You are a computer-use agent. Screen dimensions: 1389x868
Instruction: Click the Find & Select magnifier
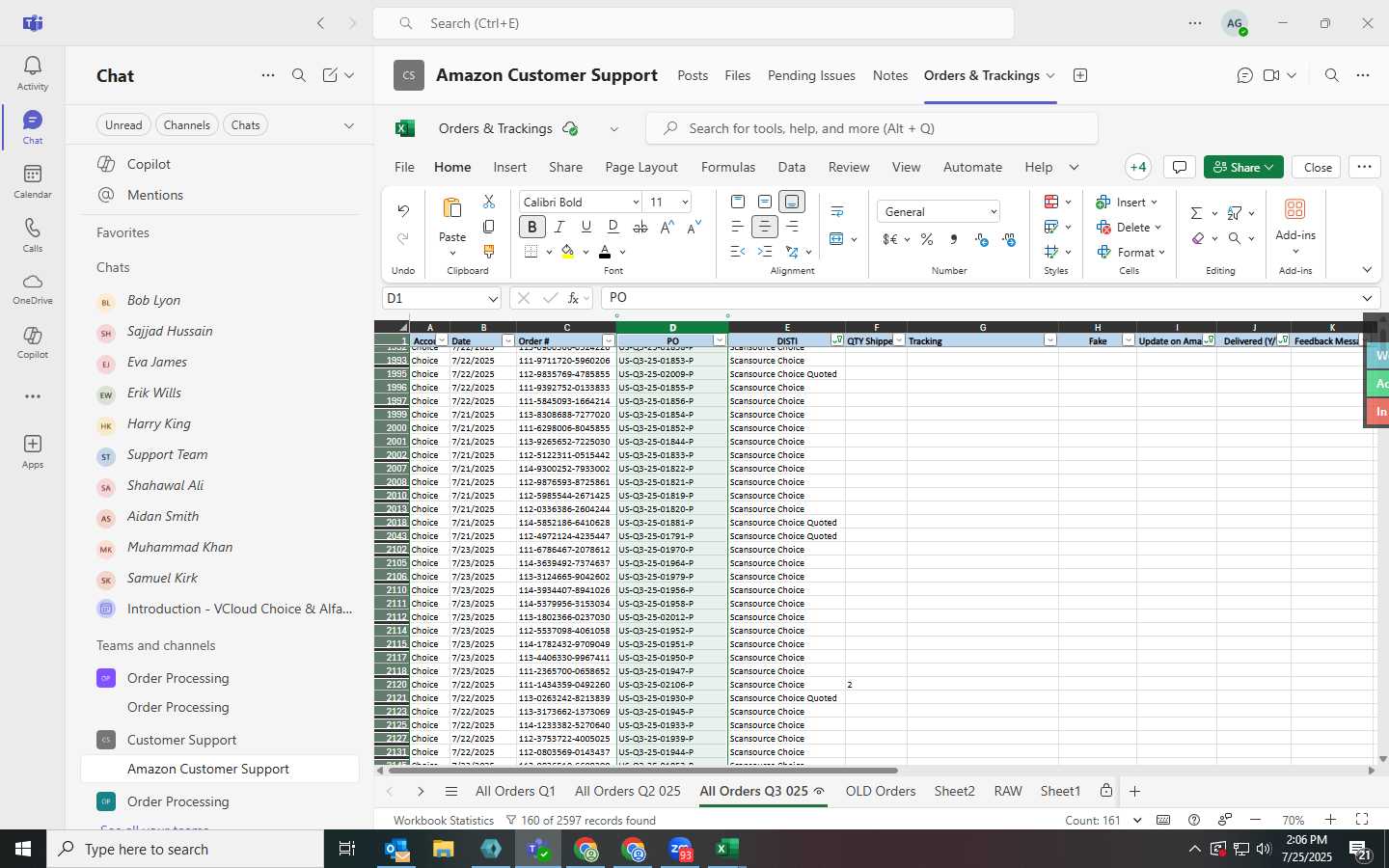click(1235, 238)
